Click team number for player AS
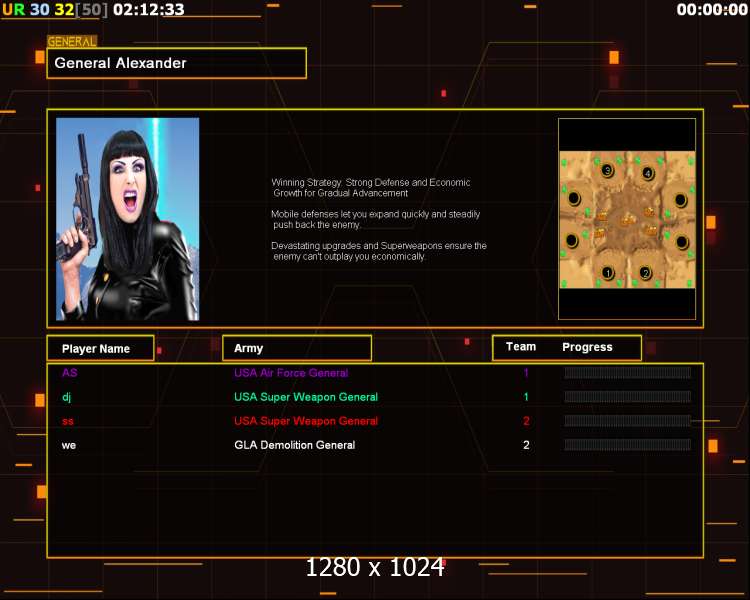Screen dimensions: 750x600 (526, 373)
